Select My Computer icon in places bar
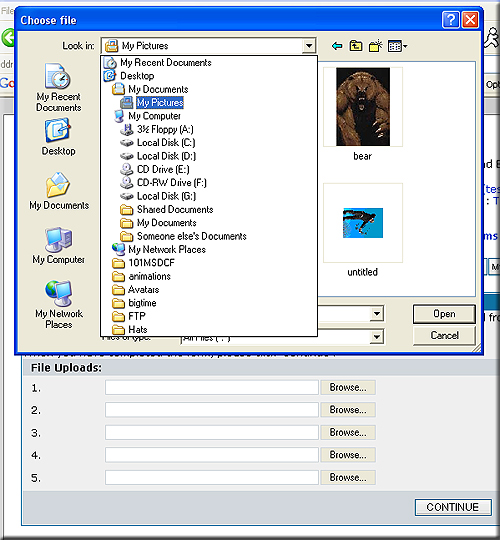Image resolution: width=500 pixels, height=540 pixels. click(x=58, y=246)
